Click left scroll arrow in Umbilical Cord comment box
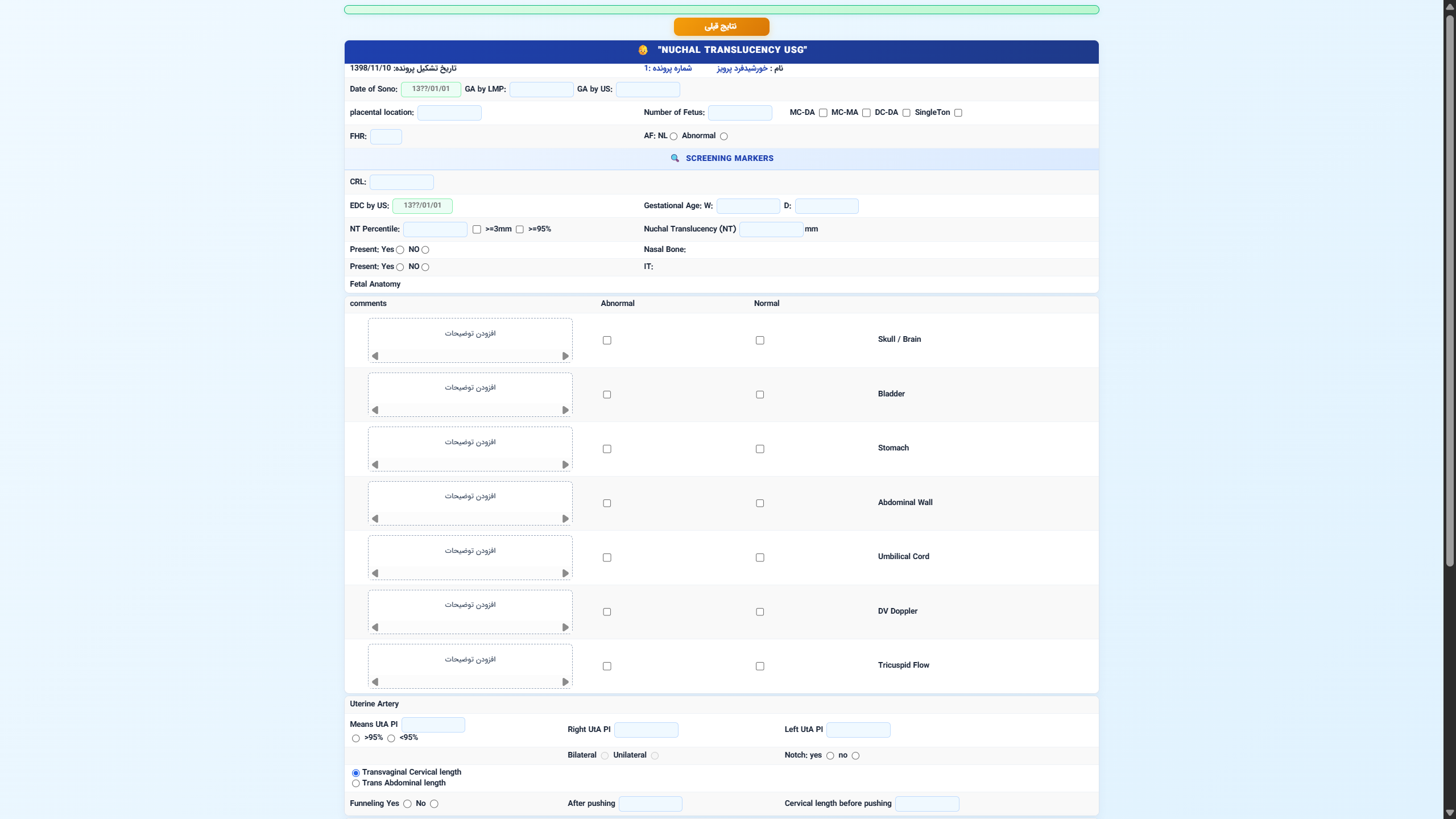 click(x=375, y=573)
